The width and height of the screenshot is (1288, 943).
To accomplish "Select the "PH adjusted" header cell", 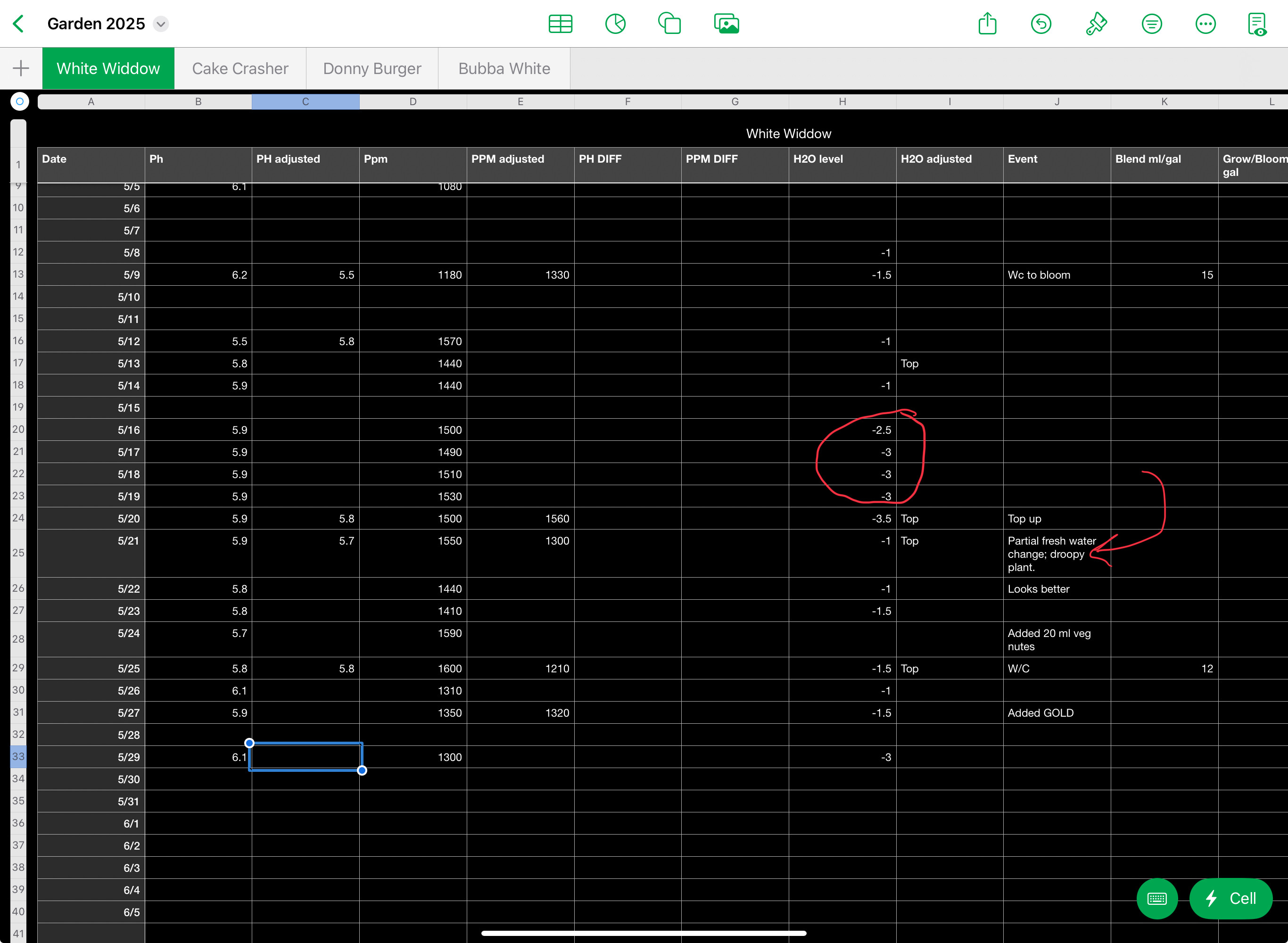I will 306,165.
